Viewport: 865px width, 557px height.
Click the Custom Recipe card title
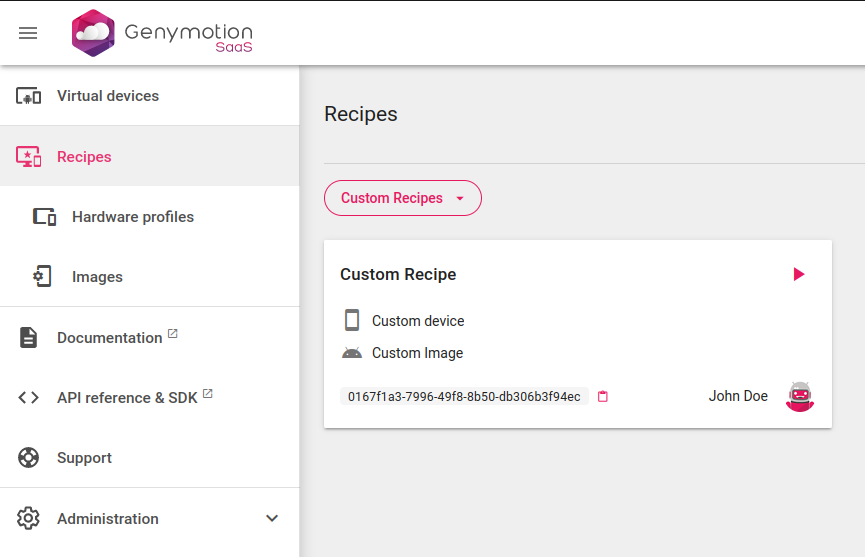point(398,274)
